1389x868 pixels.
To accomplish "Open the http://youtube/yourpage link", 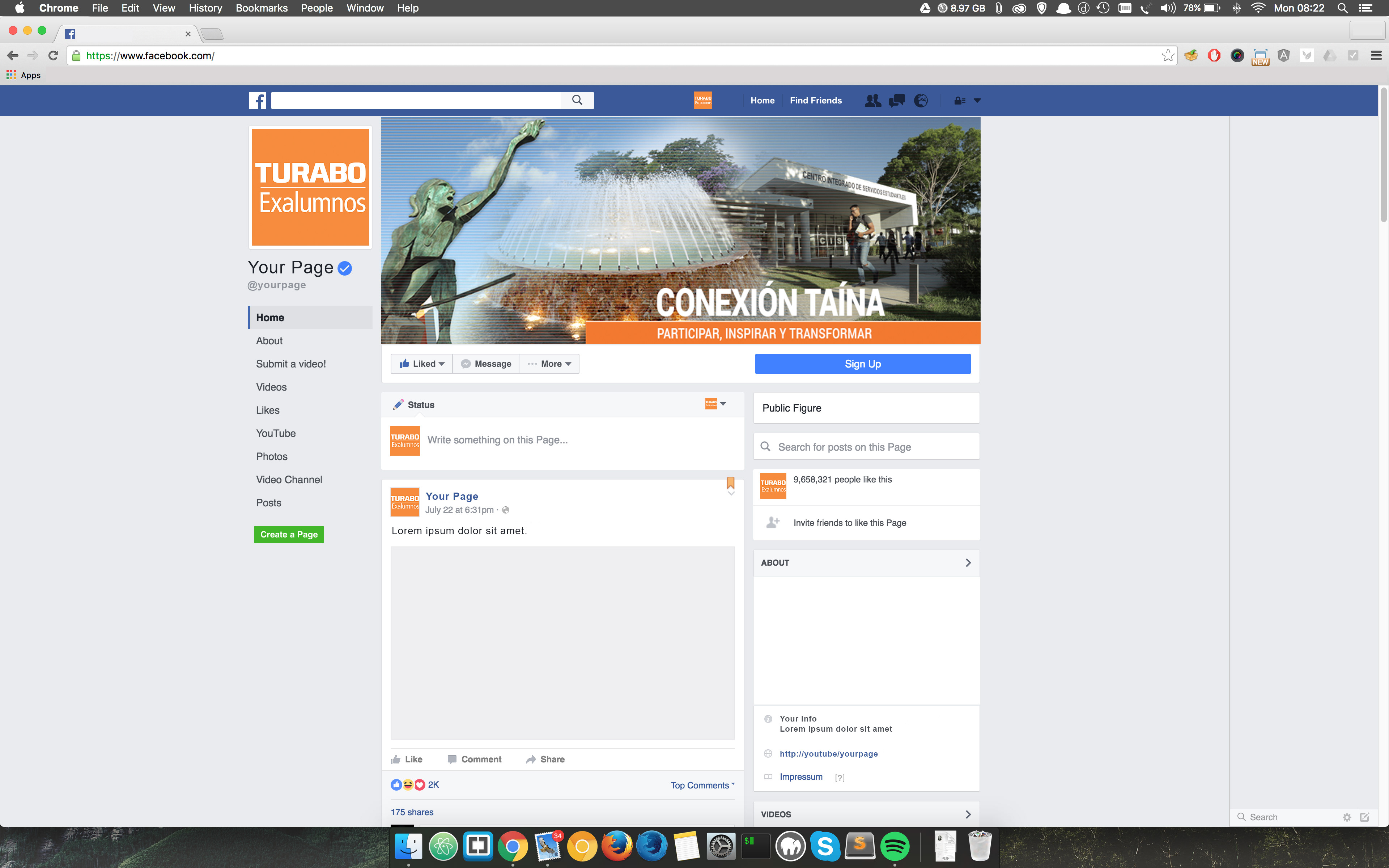I will [x=828, y=754].
